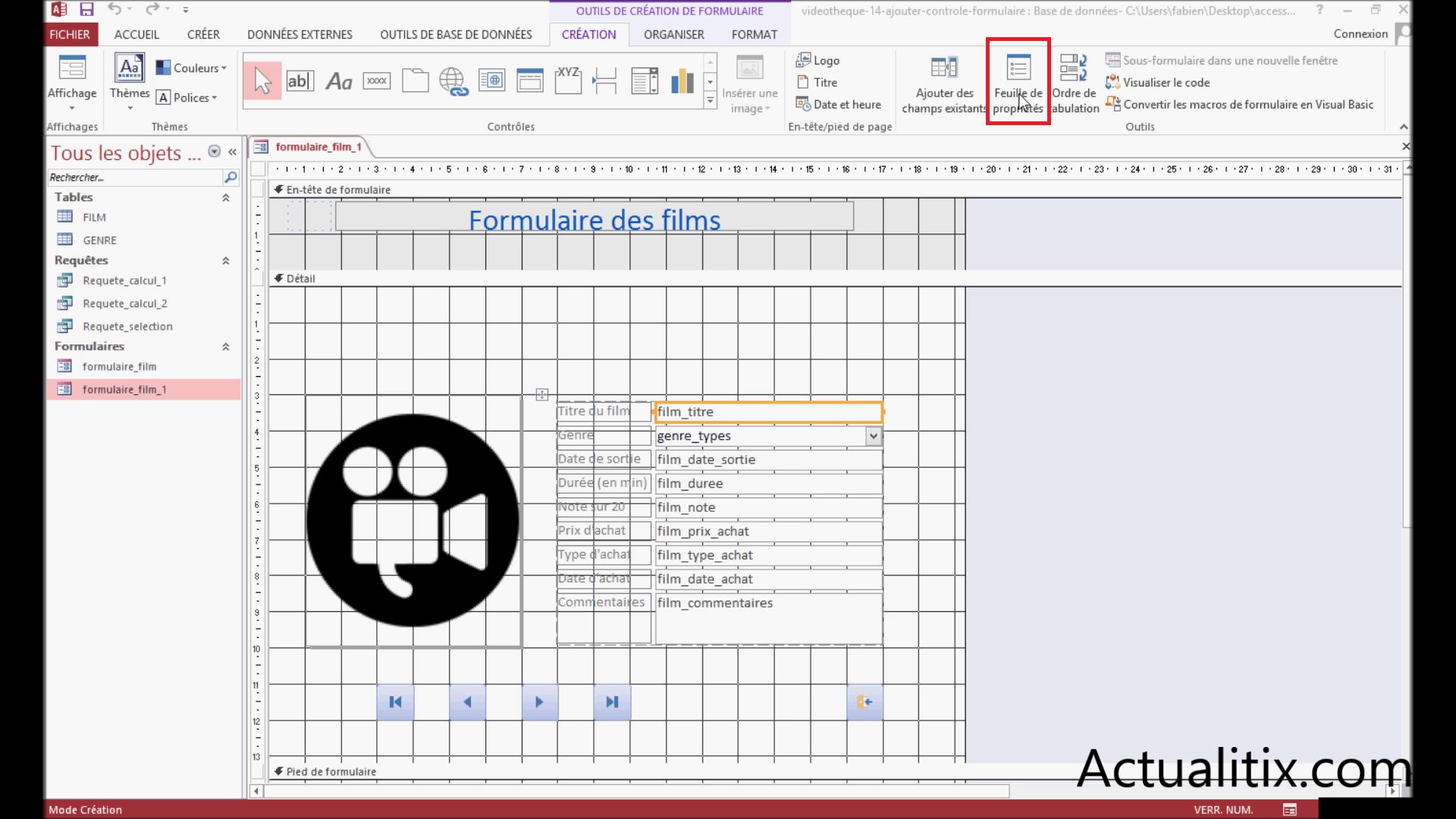Open the FICHIER menu
The image size is (1456, 819).
point(69,34)
